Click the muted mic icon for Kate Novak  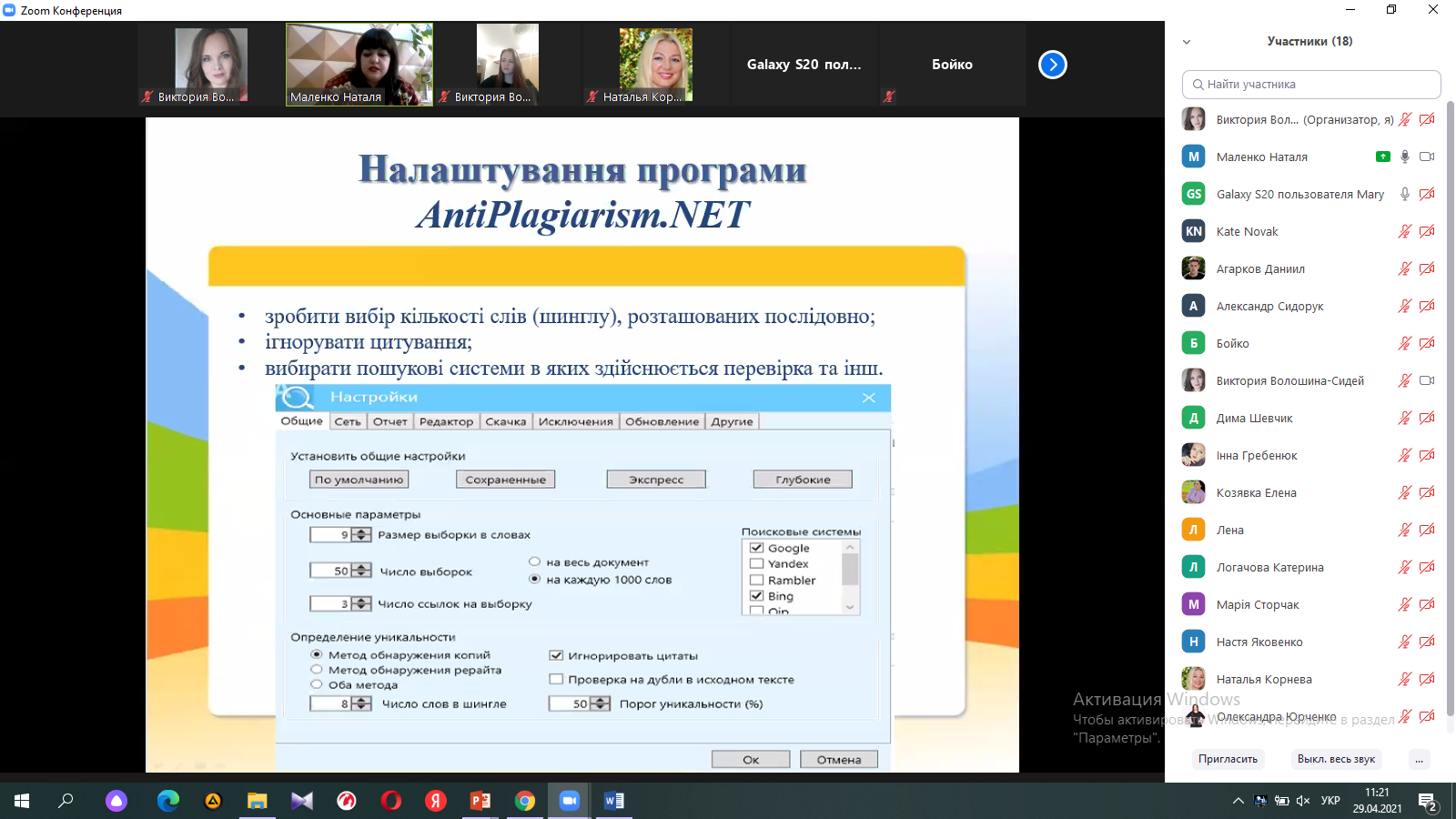(1405, 231)
